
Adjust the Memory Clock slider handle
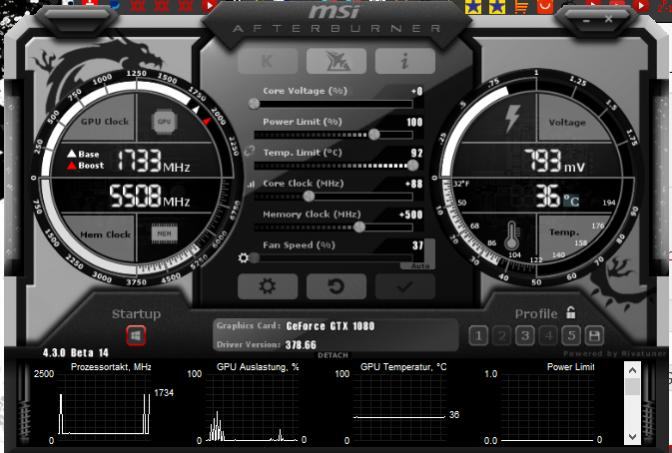click(x=359, y=227)
